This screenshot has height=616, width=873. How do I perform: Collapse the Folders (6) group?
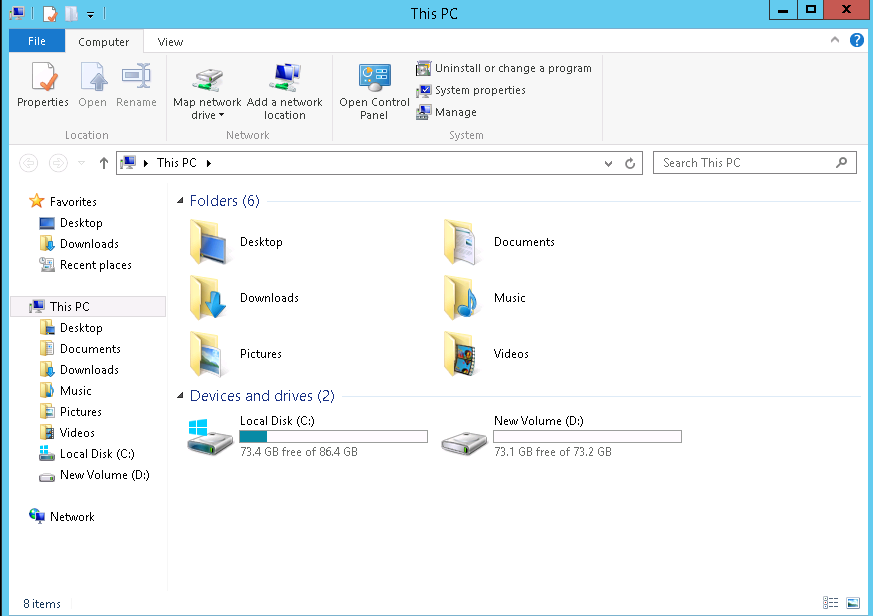click(x=180, y=201)
